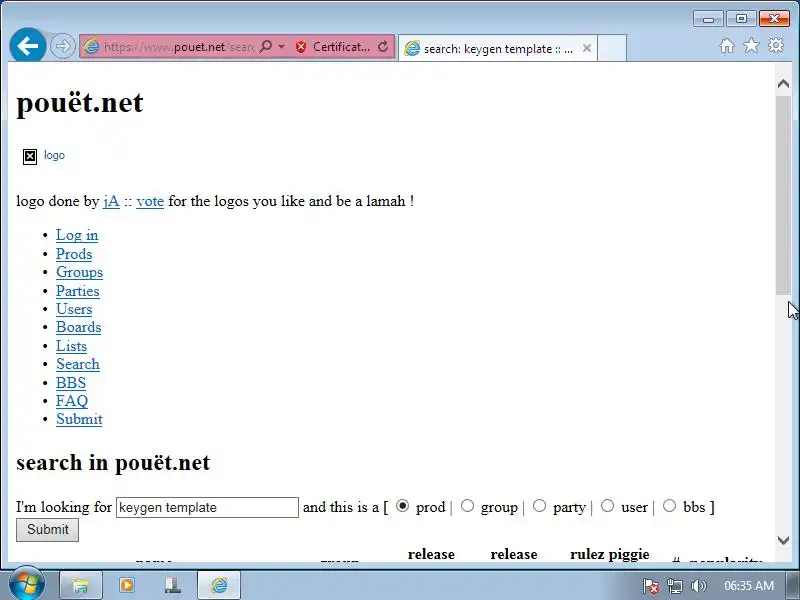
Task: Click the Submit search button
Action: pyautogui.click(x=47, y=530)
